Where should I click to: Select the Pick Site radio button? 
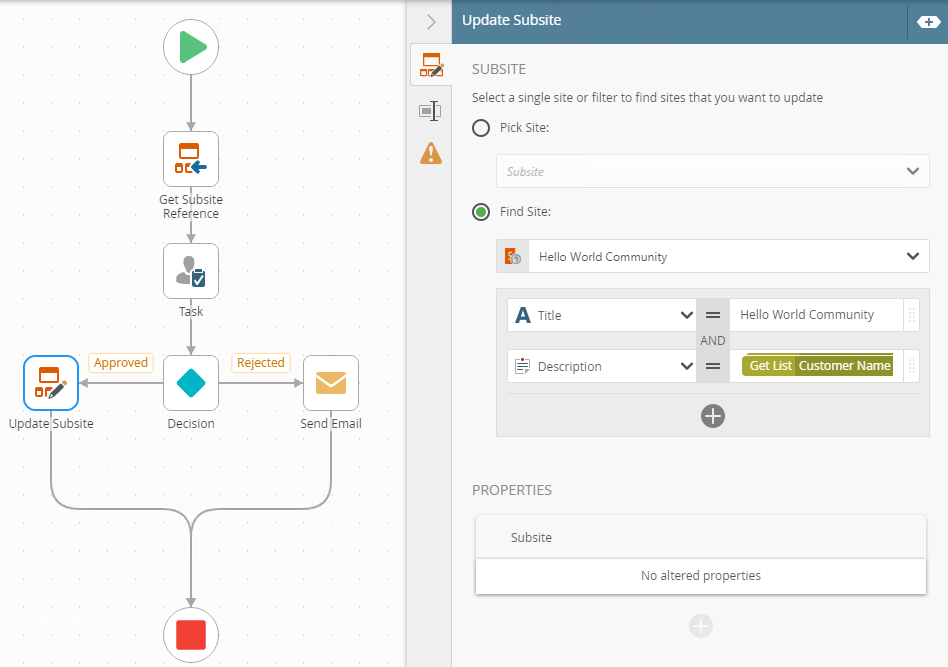481,128
